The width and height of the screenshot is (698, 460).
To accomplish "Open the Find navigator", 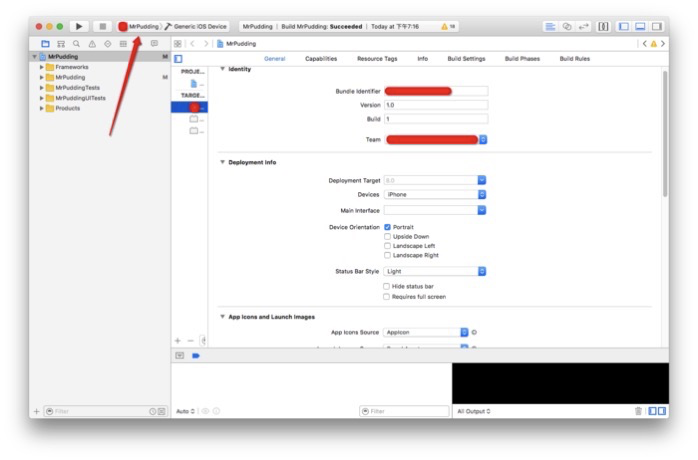I will [x=77, y=44].
